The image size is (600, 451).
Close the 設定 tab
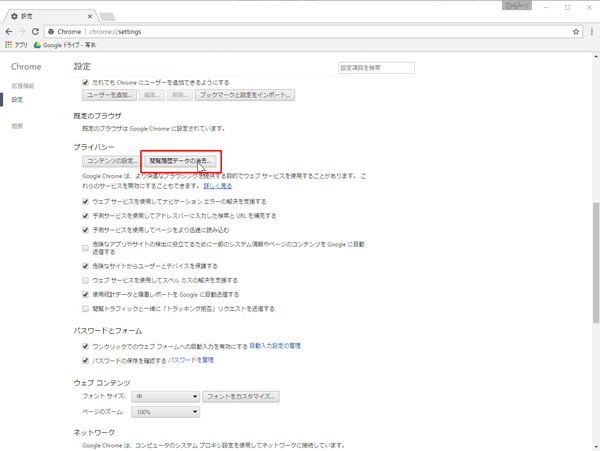click(x=90, y=16)
